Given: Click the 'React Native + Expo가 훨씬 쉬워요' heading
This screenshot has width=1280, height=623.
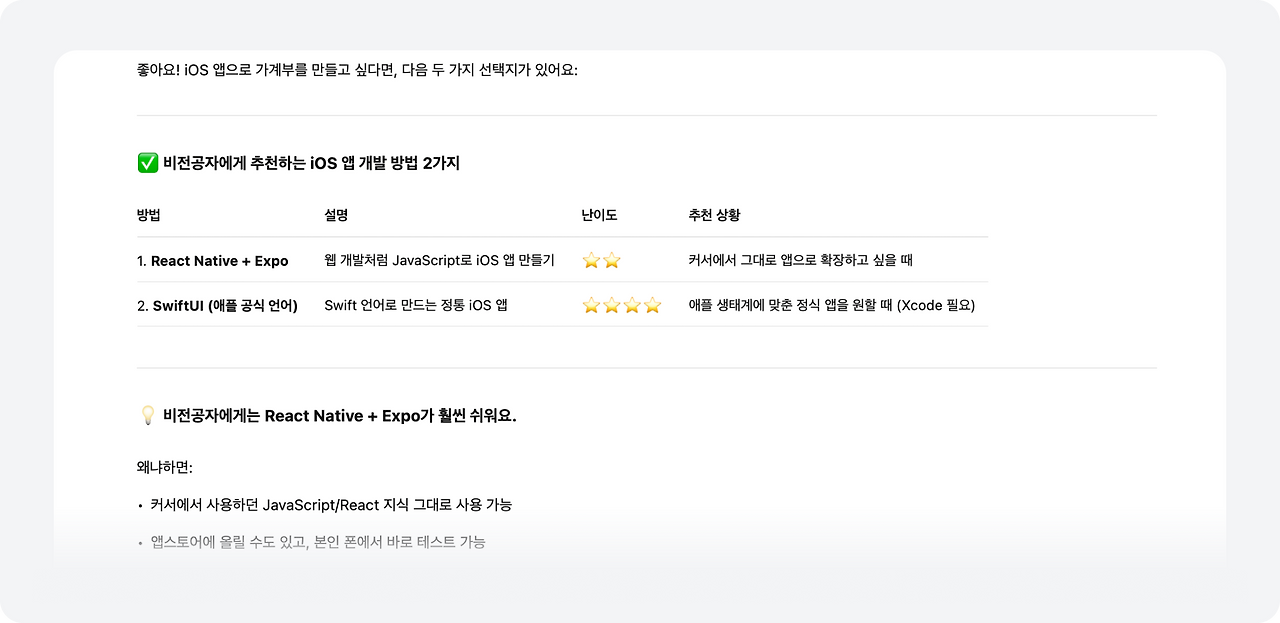Looking at the screenshot, I should [x=340, y=416].
